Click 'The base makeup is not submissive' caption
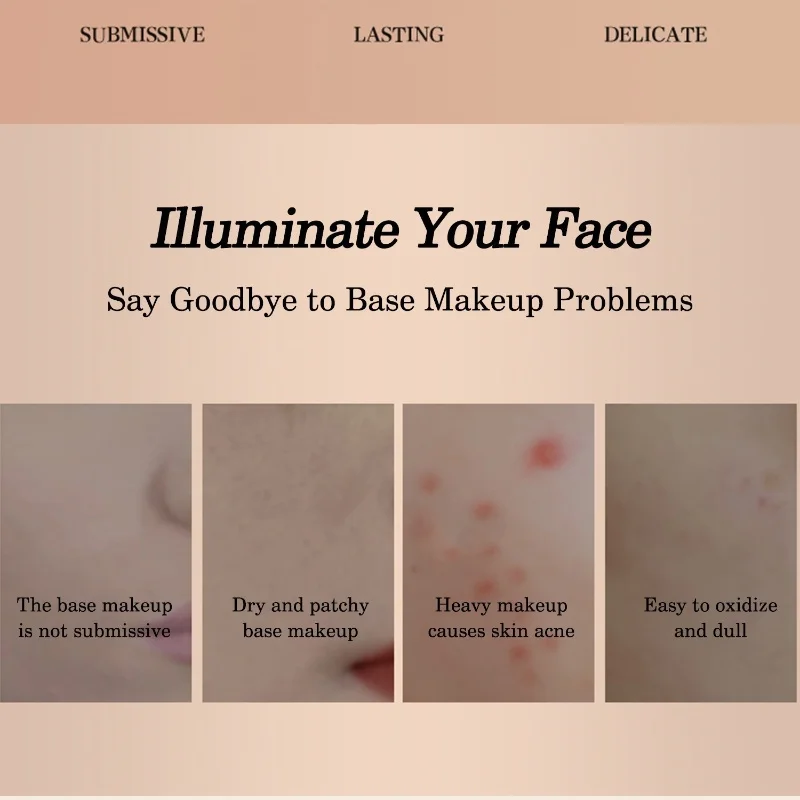Screen dimensions: 800x800 point(94,618)
